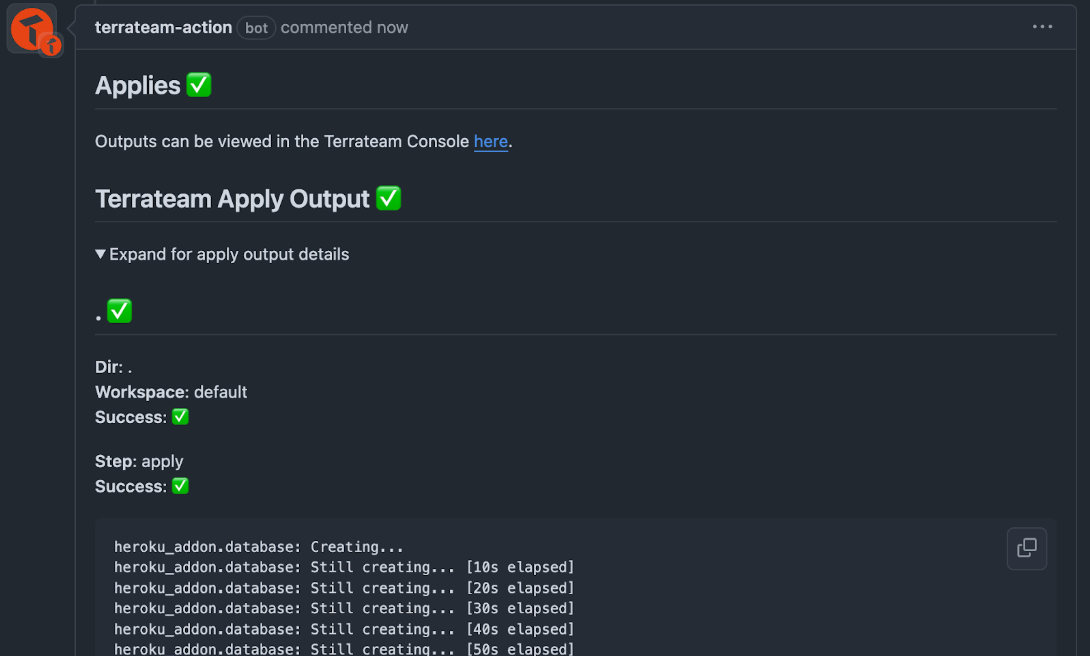Image resolution: width=1090 pixels, height=656 pixels.
Task: Click the 'bot' label badge
Action: tap(256, 28)
